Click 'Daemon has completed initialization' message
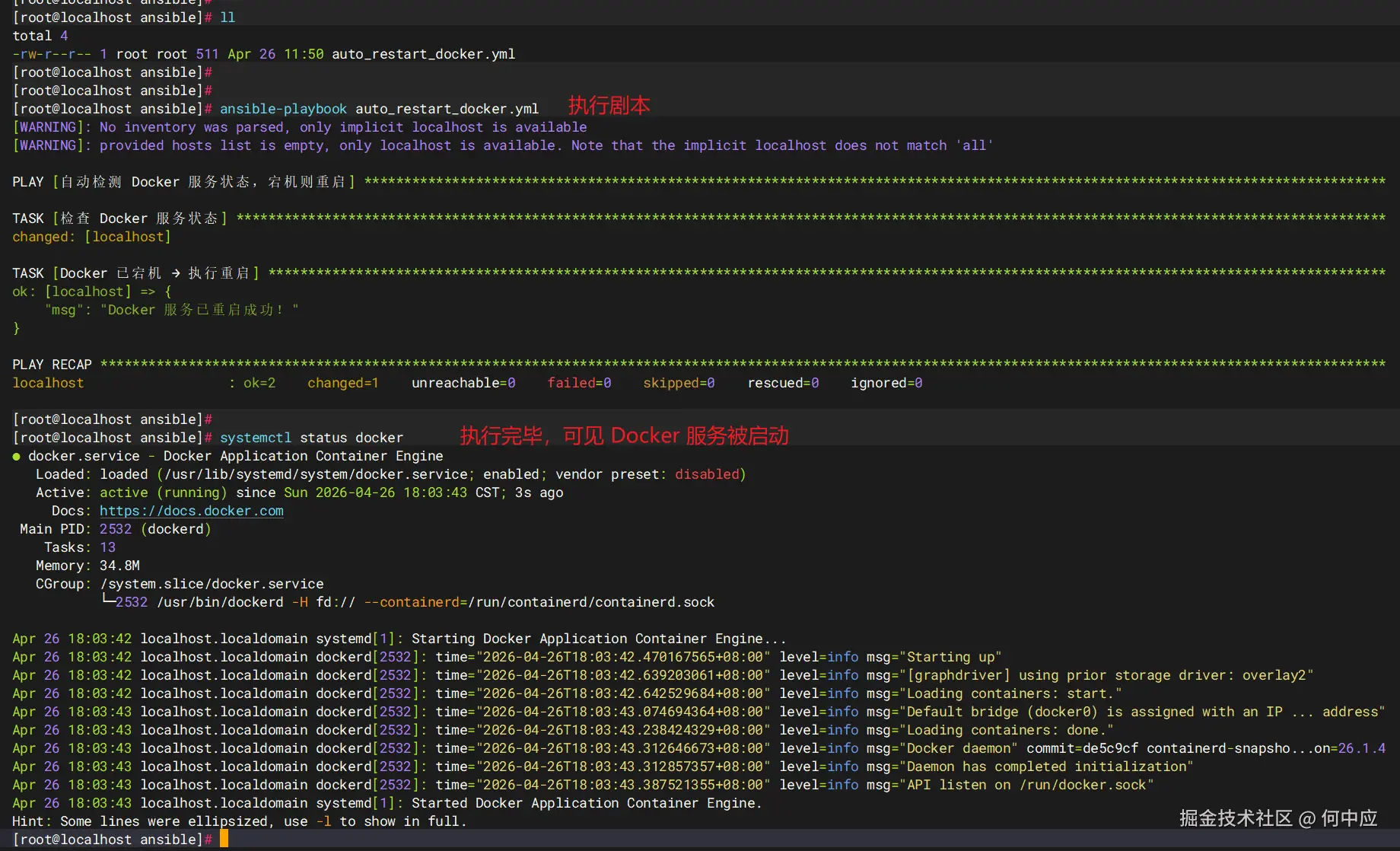 (x=1046, y=767)
